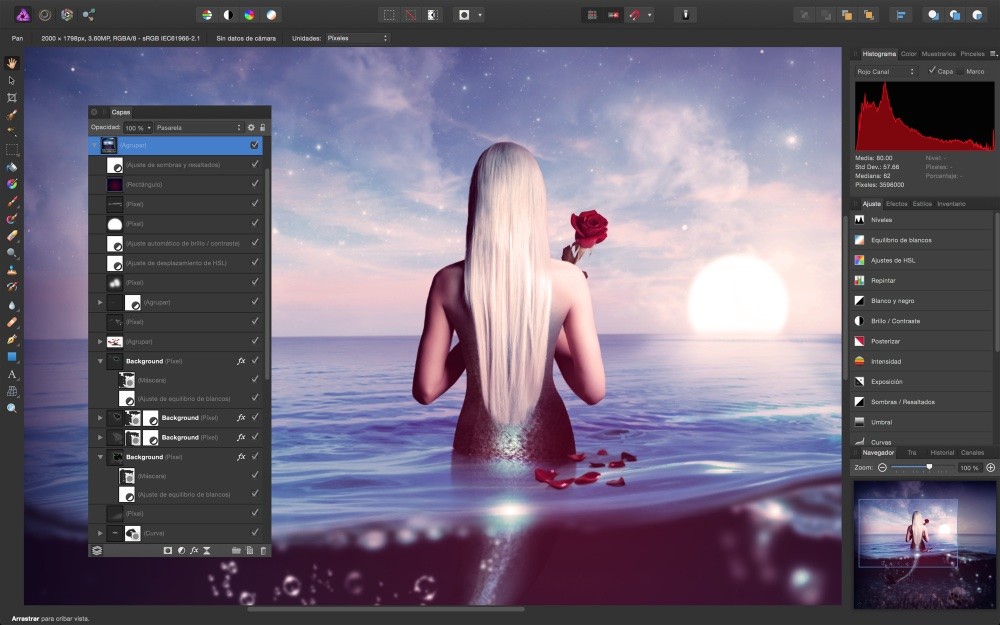
Task: Open the Rojo Canal channel dropdown
Action: [x=885, y=71]
